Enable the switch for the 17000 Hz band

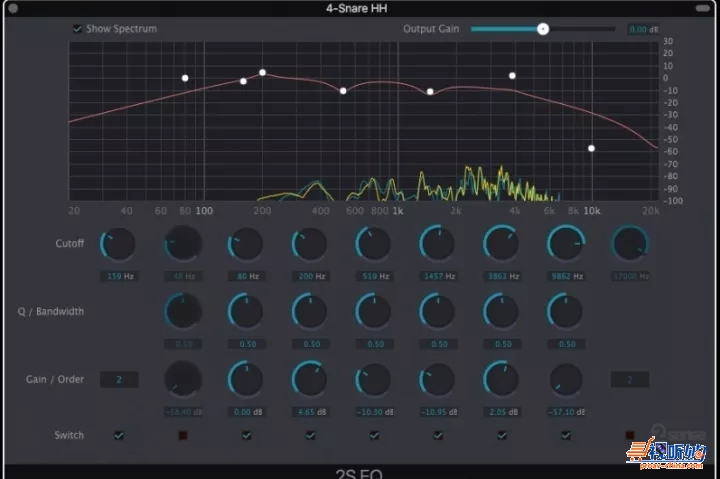click(630, 435)
